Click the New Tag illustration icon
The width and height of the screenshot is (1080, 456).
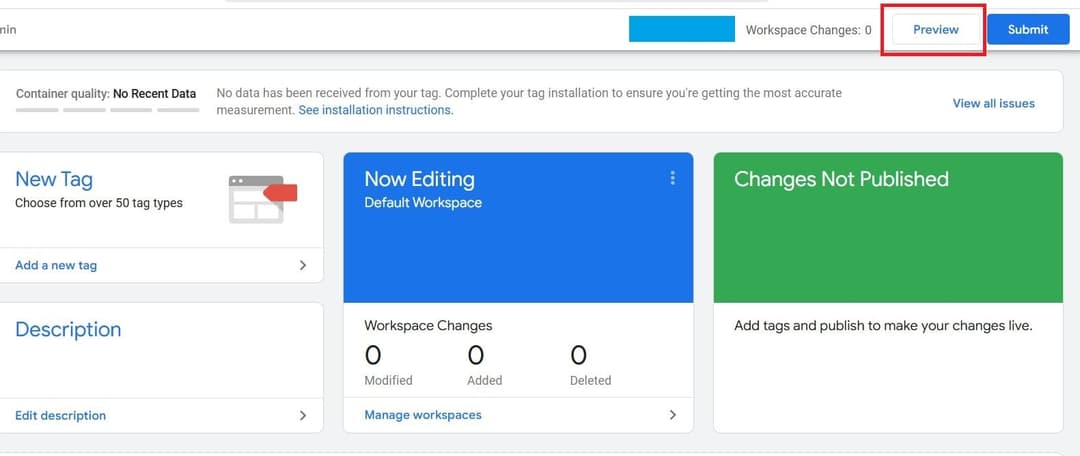click(263, 197)
